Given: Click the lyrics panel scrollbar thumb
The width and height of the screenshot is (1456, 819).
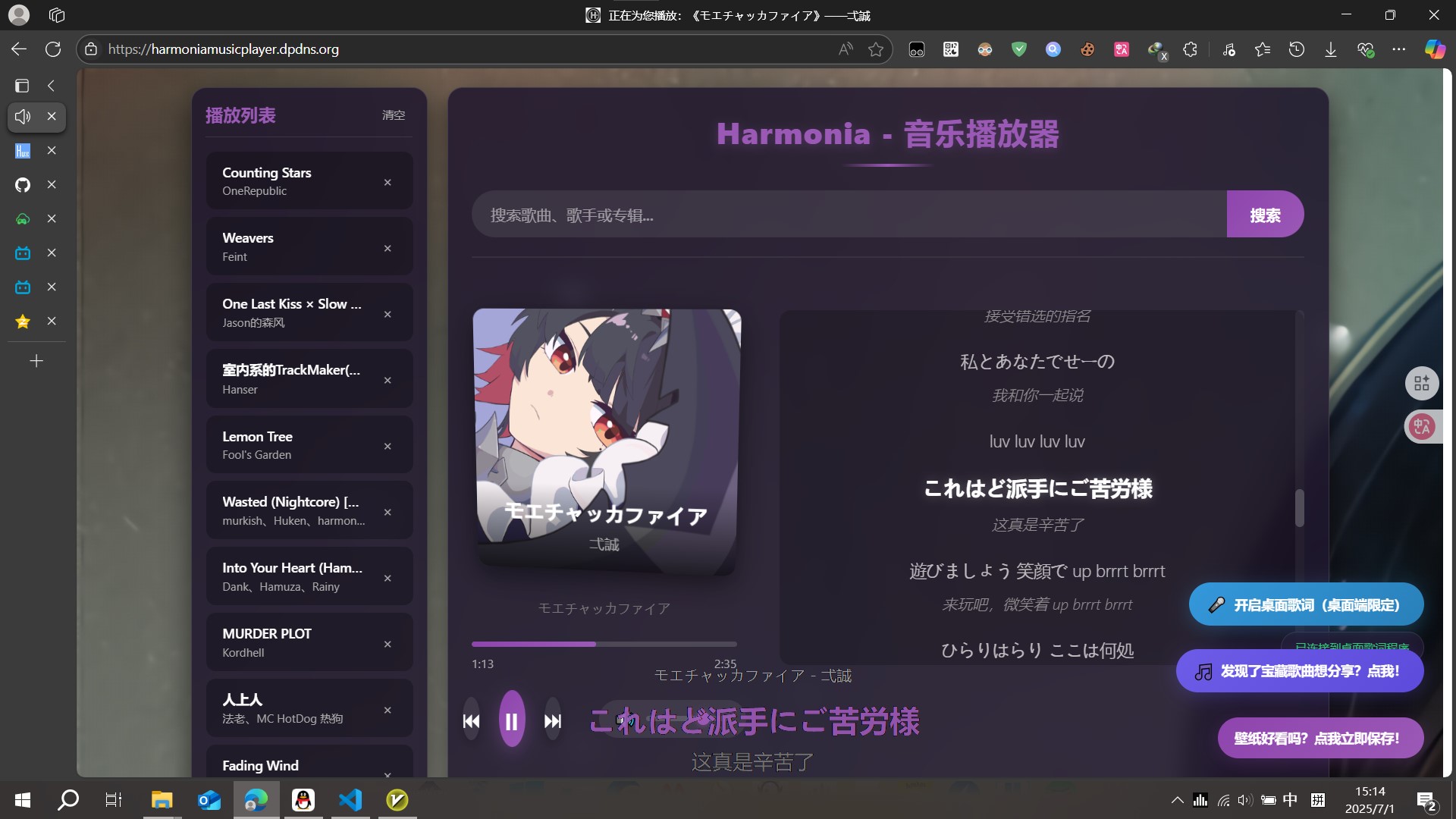Looking at the screenshot, I should coord(1299,507).
